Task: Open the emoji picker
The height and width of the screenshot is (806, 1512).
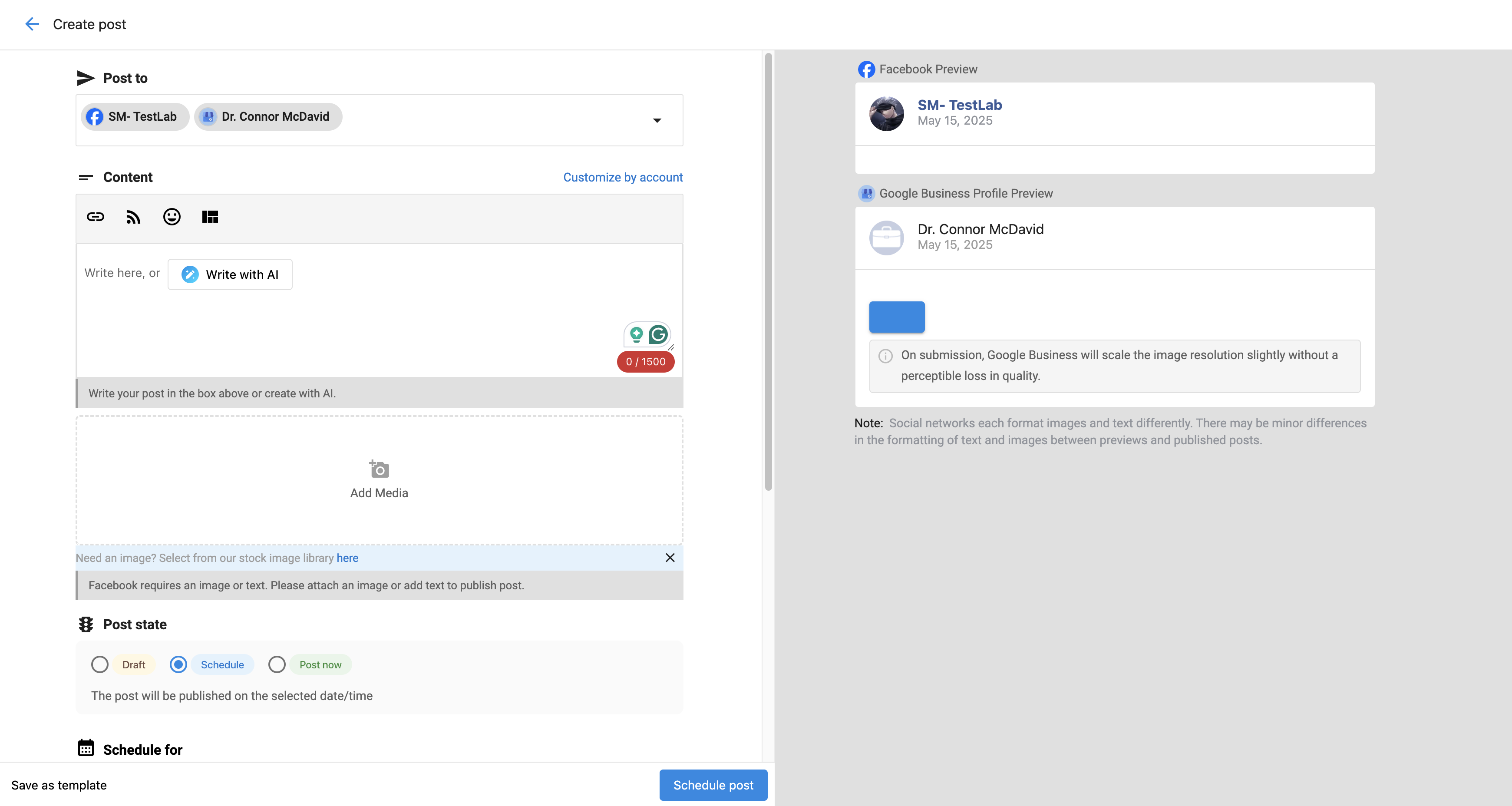Action: tap(172, 217)
